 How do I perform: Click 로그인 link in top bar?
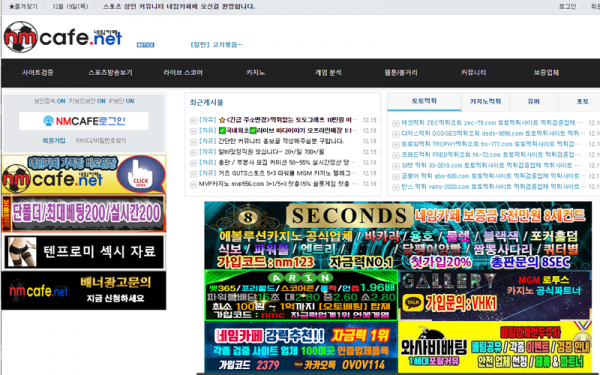567,7
